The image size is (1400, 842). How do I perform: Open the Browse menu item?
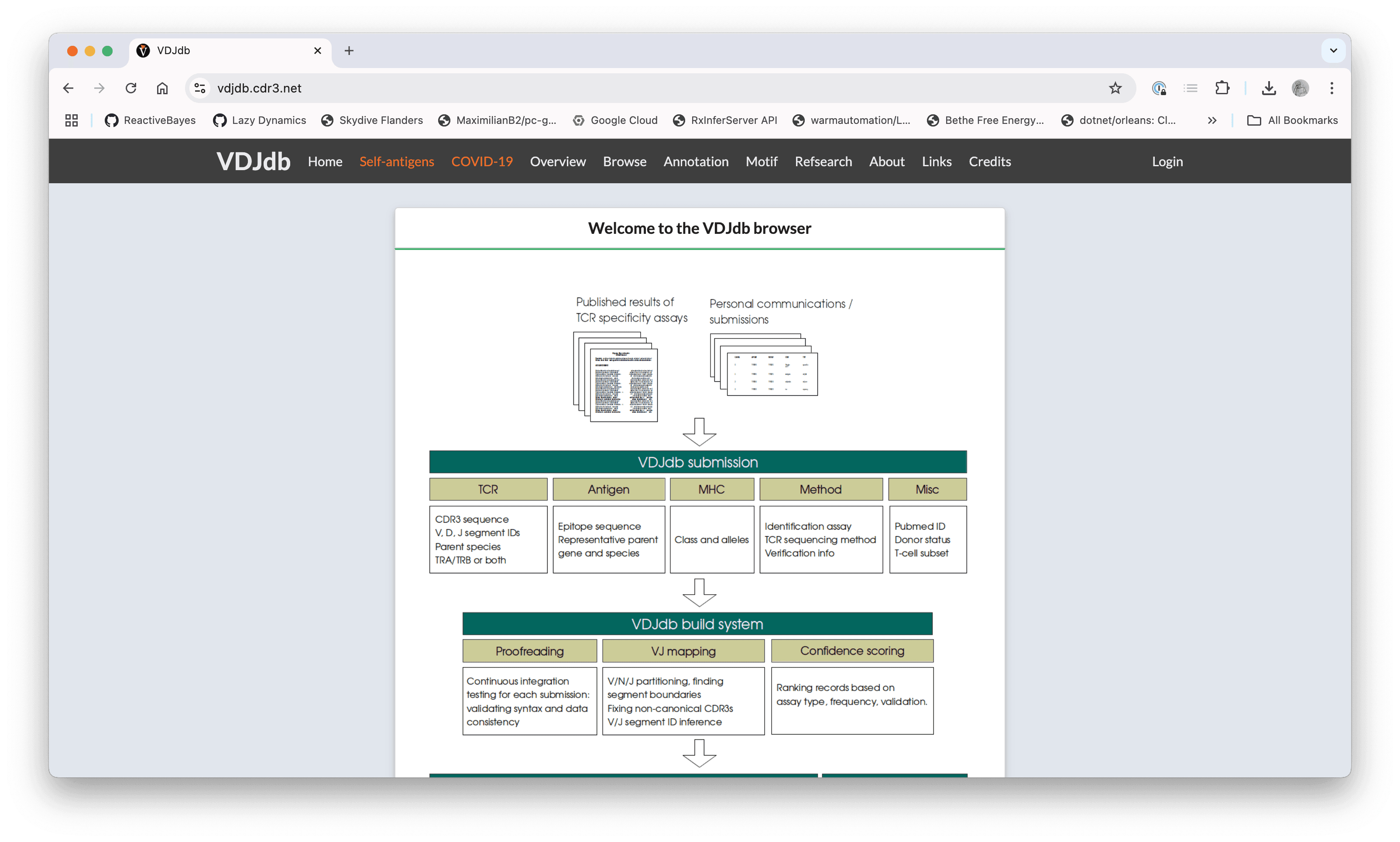[x=624, y=162]
